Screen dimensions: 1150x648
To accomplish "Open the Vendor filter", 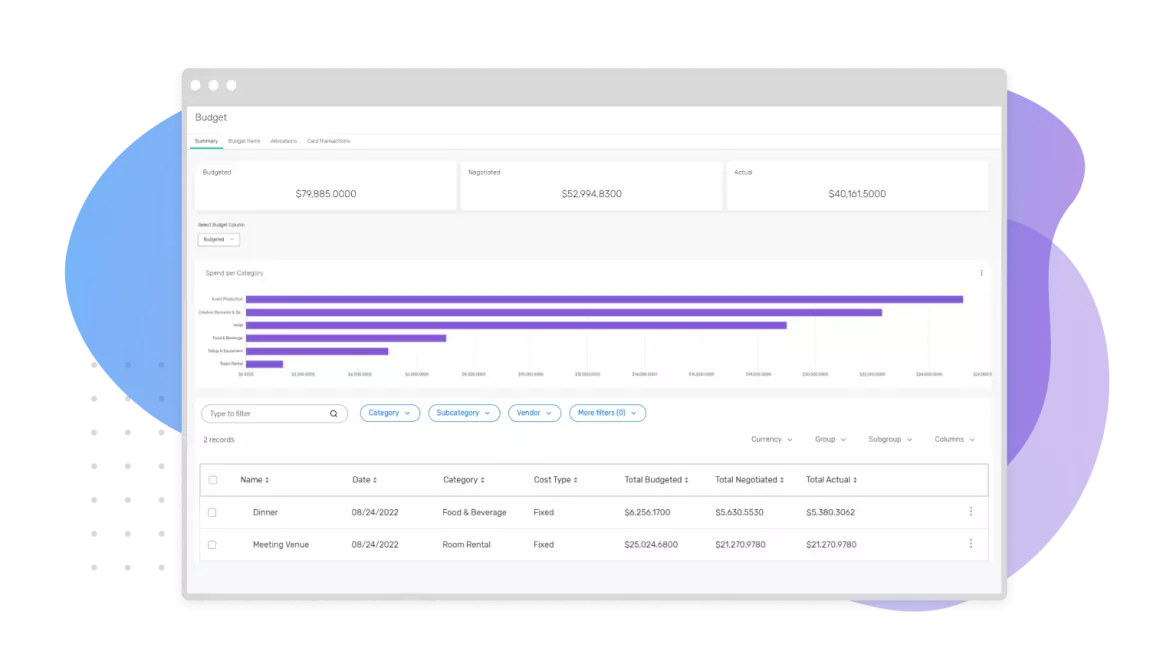I will pyautogui.click(x=534, y=413).
